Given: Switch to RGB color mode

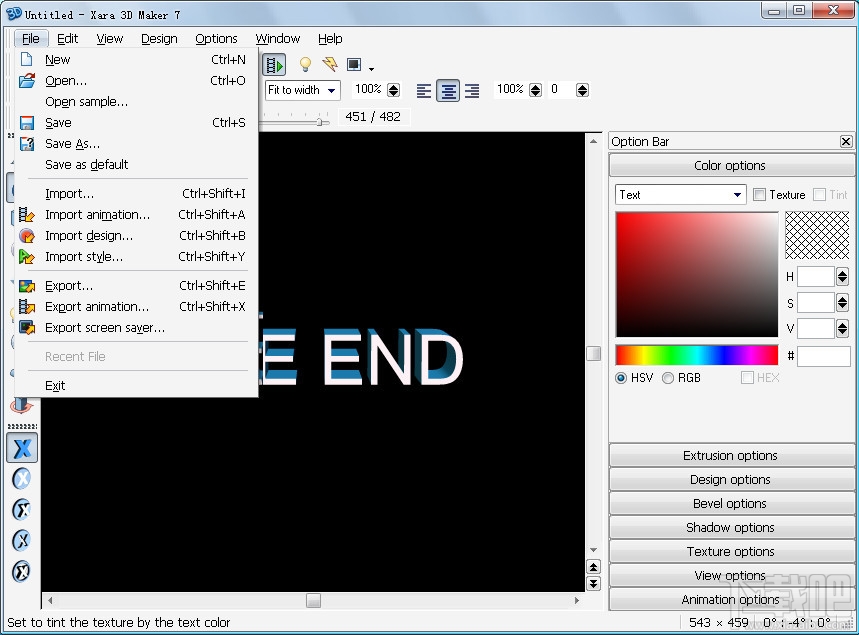Looking at the screenshot, I should click(668, 378).
